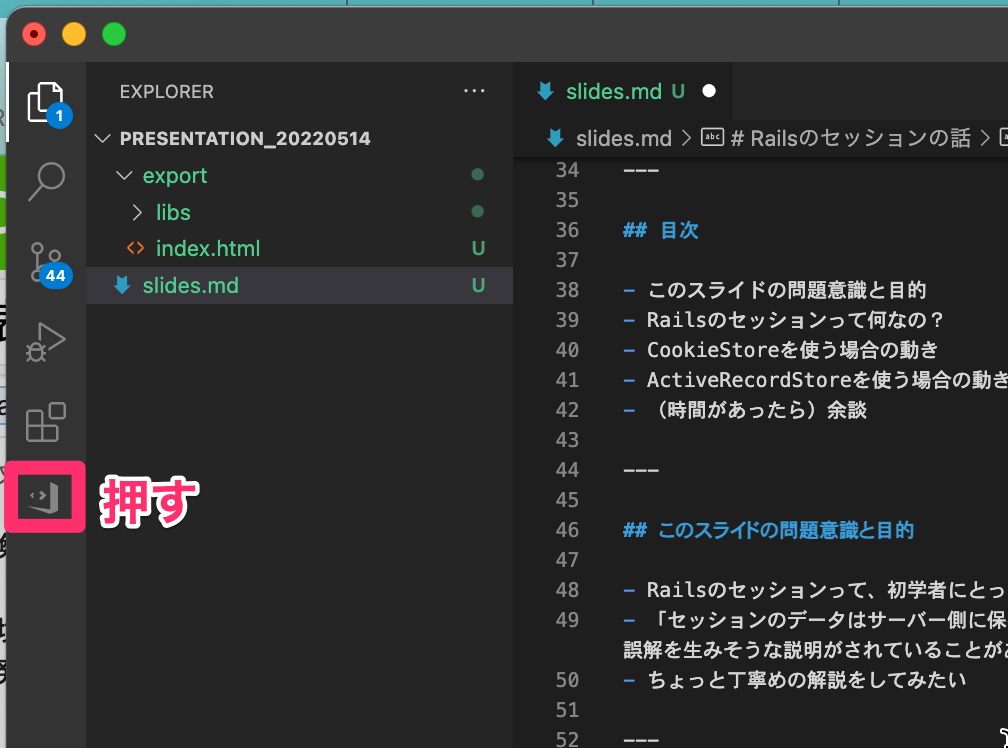Click the chevron after slides.md in breadcrumb
Viewport: 1008px width, 748px height.
coord(687,138)
